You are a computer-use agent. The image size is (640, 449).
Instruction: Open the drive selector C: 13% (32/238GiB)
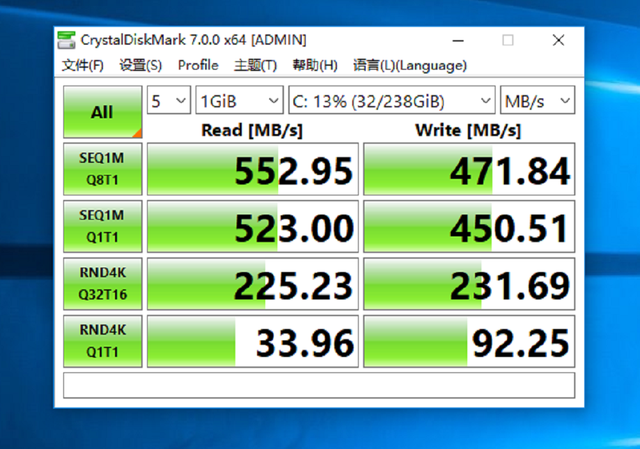[392, 100]
